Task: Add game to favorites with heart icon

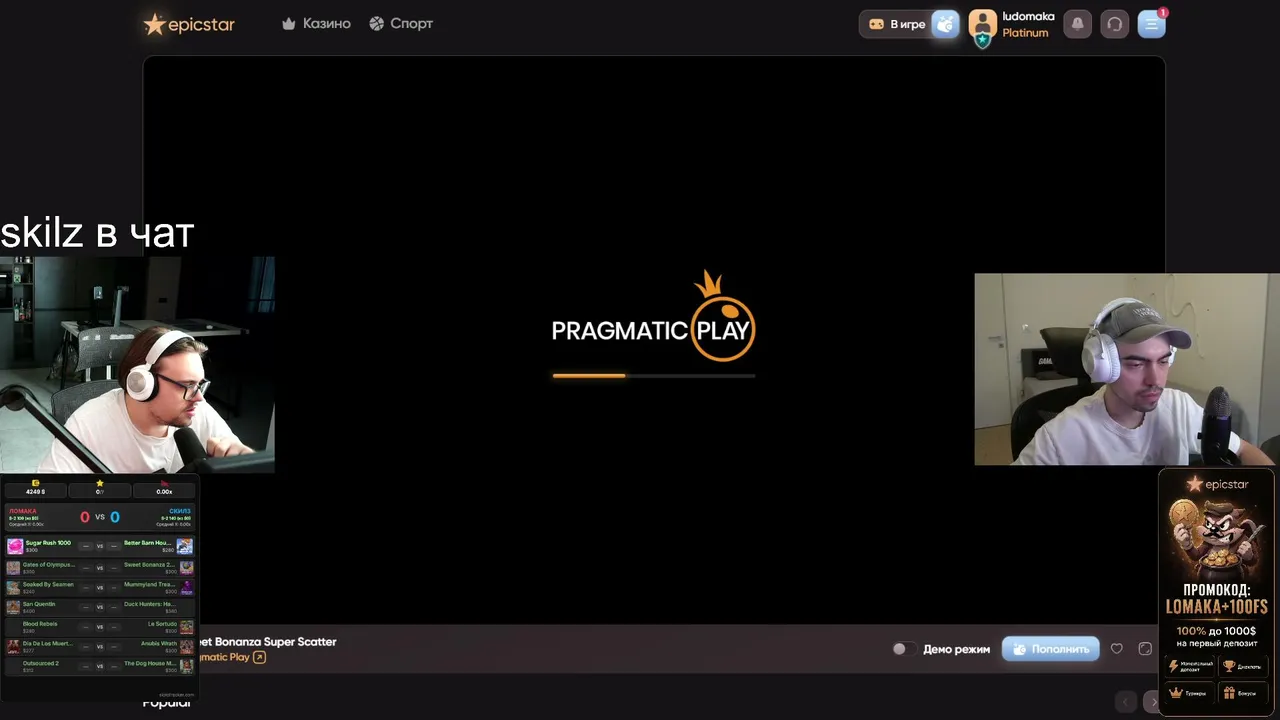Action: pyautogui.click(x=1117, y=649)
